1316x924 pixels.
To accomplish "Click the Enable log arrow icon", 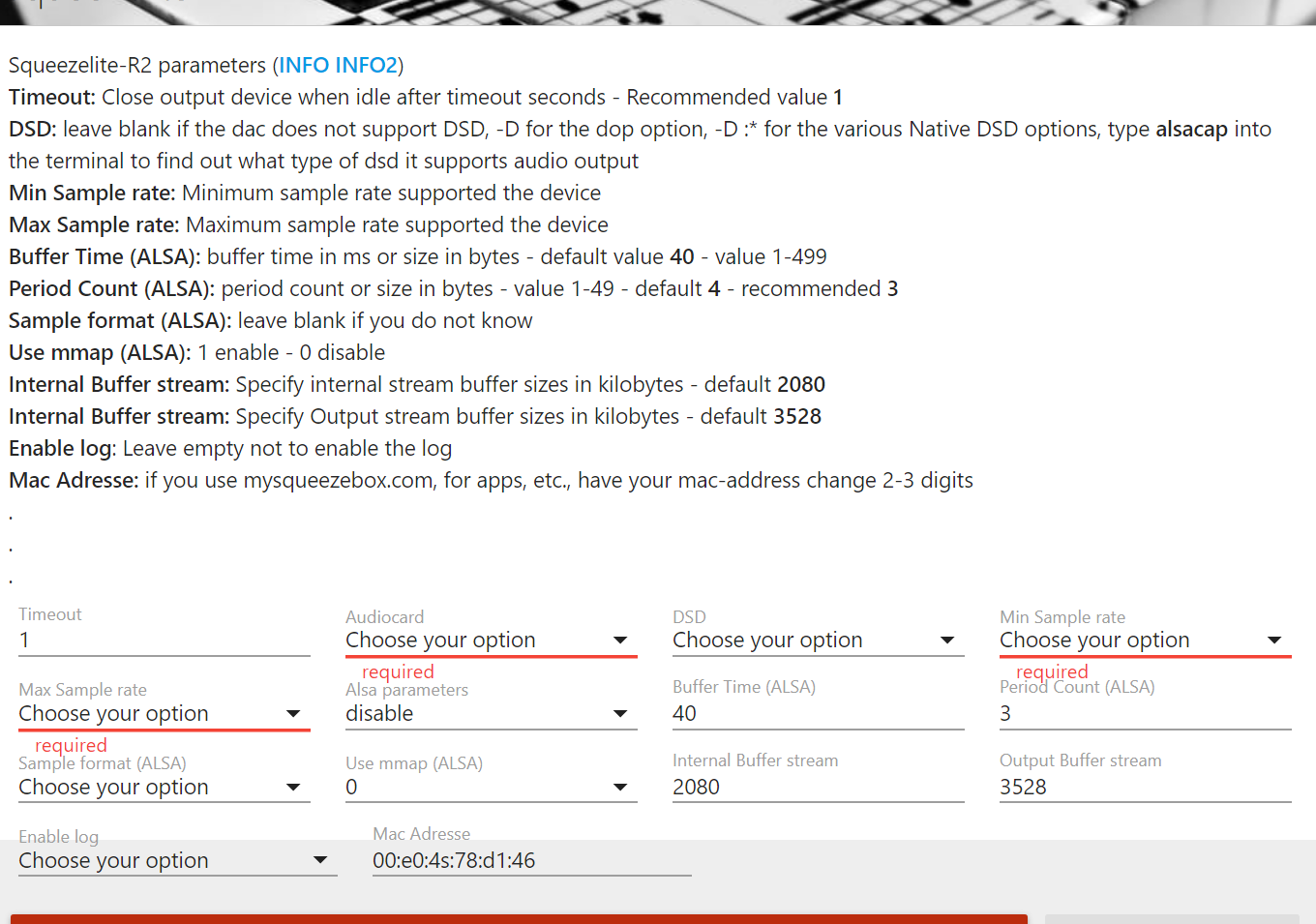I will pos(320,860).
